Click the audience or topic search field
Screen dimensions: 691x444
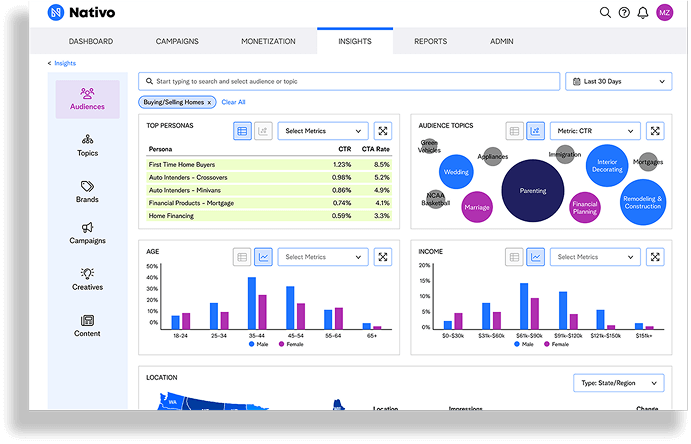[x=349, y=81]
